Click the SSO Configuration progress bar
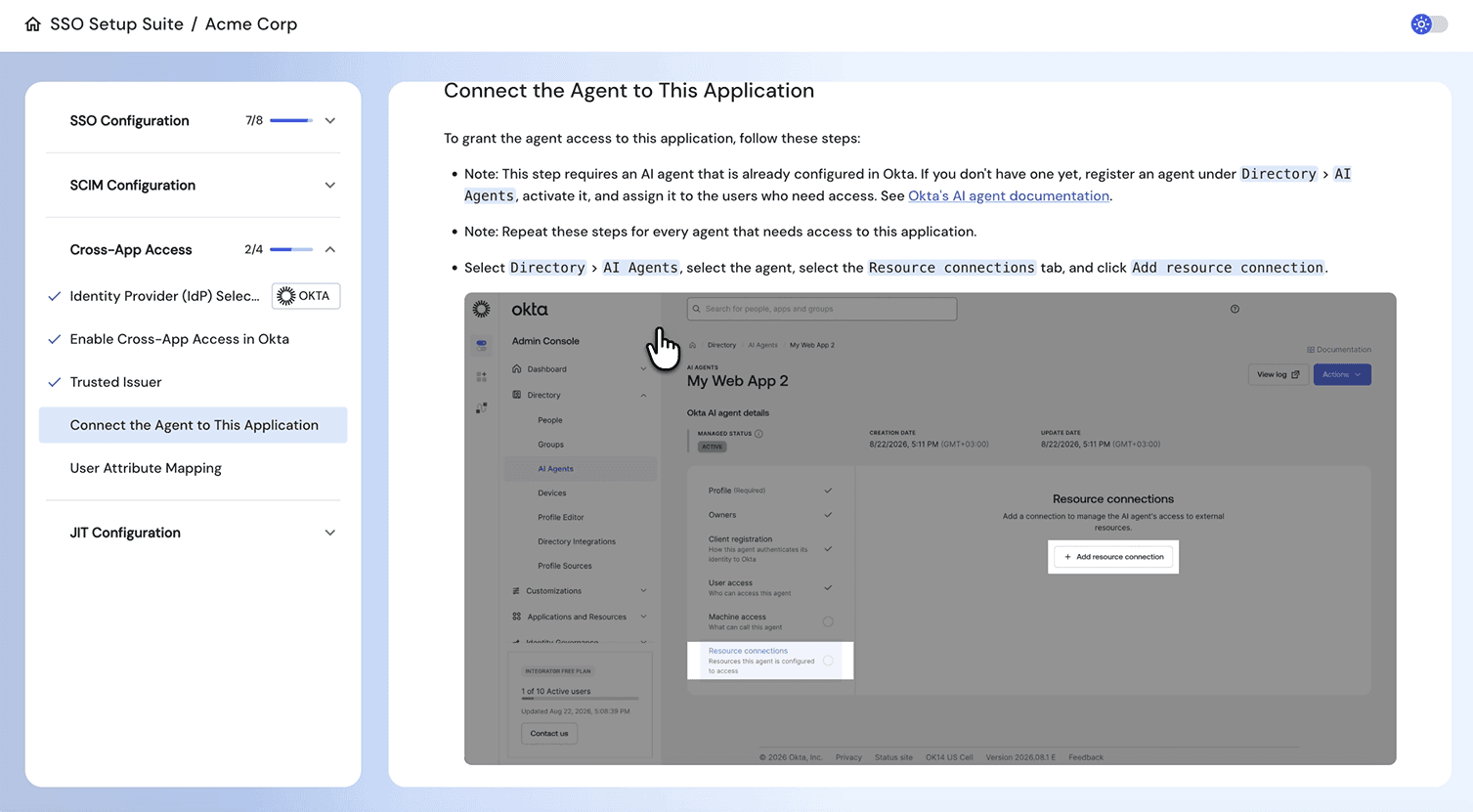 pyautogui.click(x=291, y=121)
